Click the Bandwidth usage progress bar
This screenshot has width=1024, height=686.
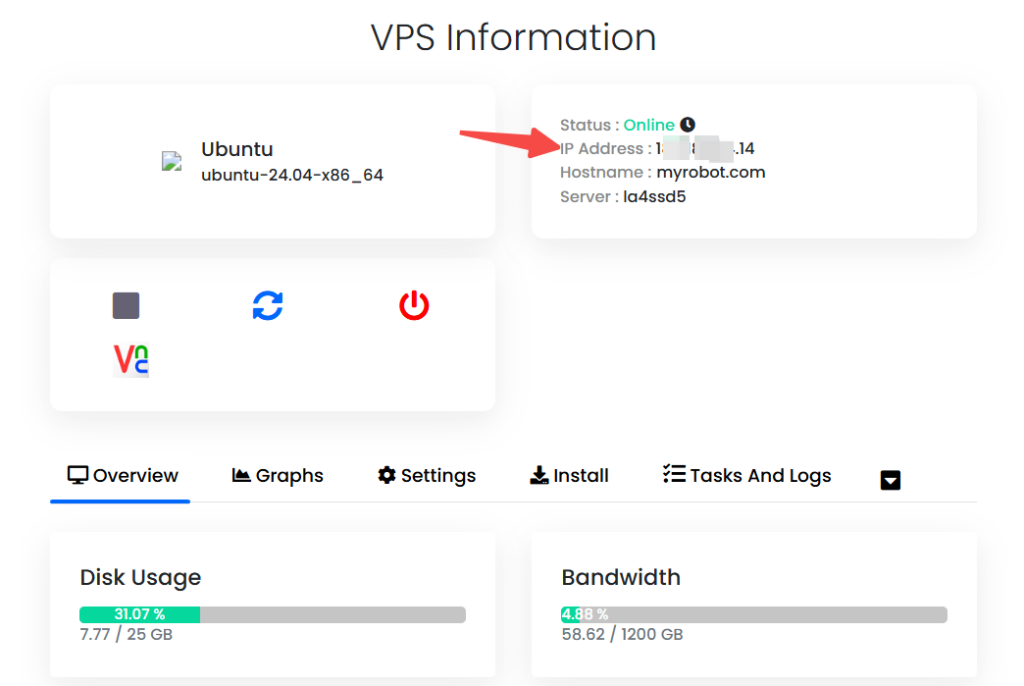(754, 614)
